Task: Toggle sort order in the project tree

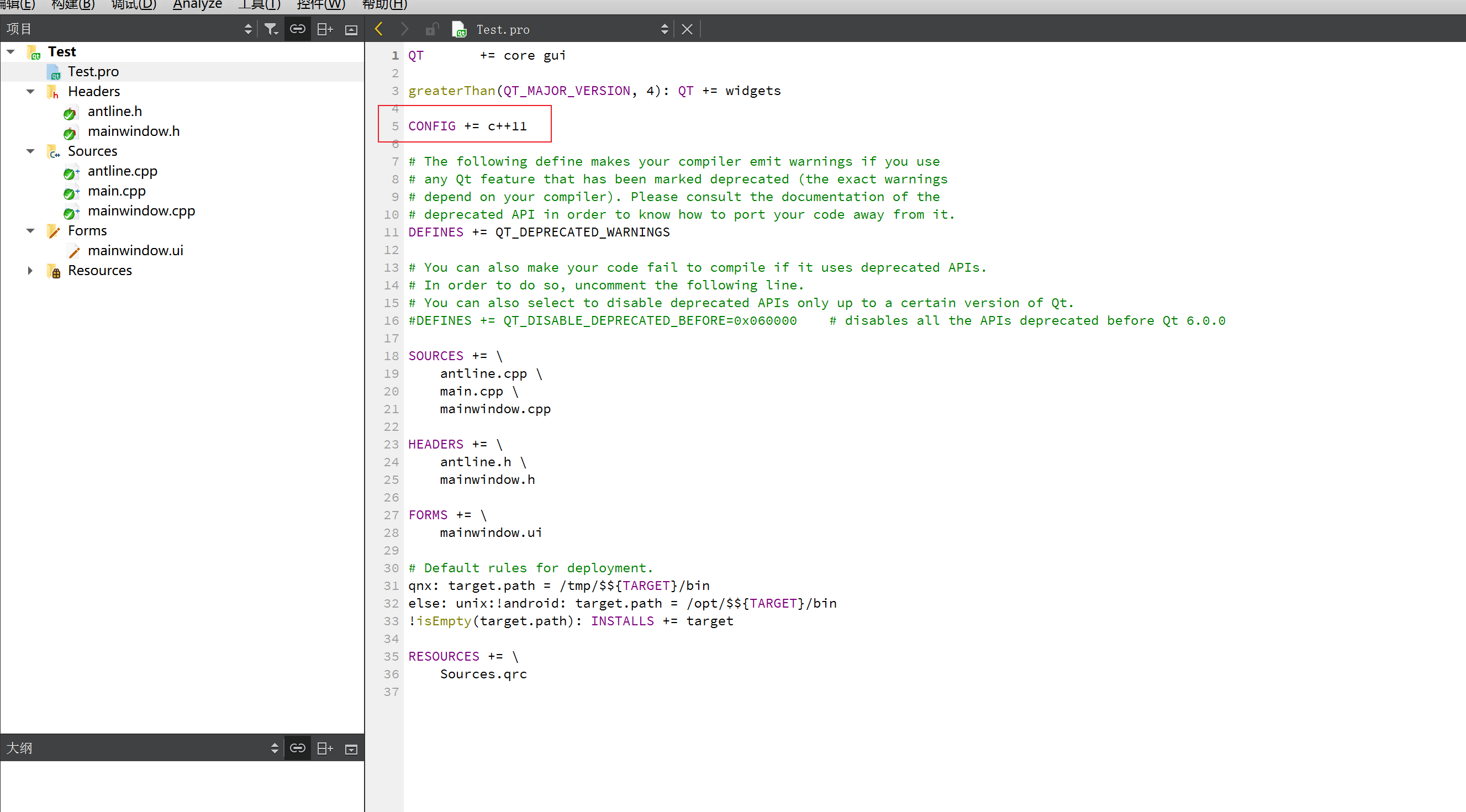Action: 249,29
